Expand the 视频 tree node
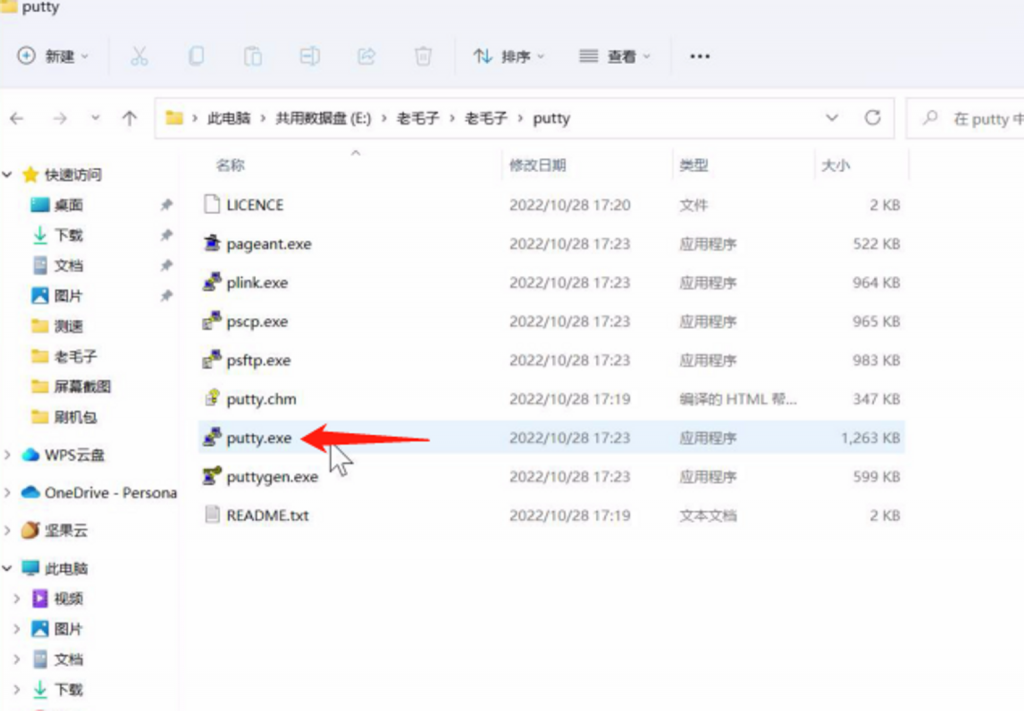The width and height of the screenshot is (1024, 711). [x=17, y=599]
